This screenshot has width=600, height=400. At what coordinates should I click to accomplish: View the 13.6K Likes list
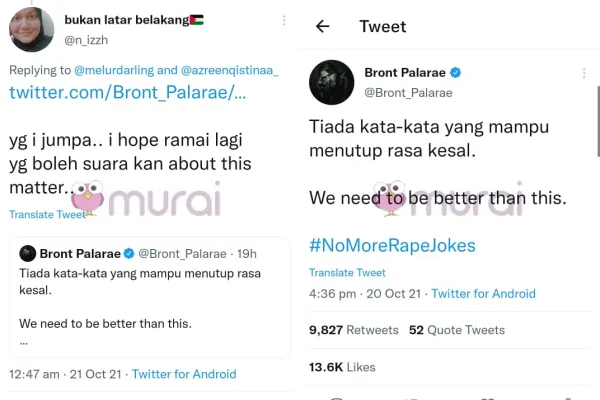click(341, 369)
